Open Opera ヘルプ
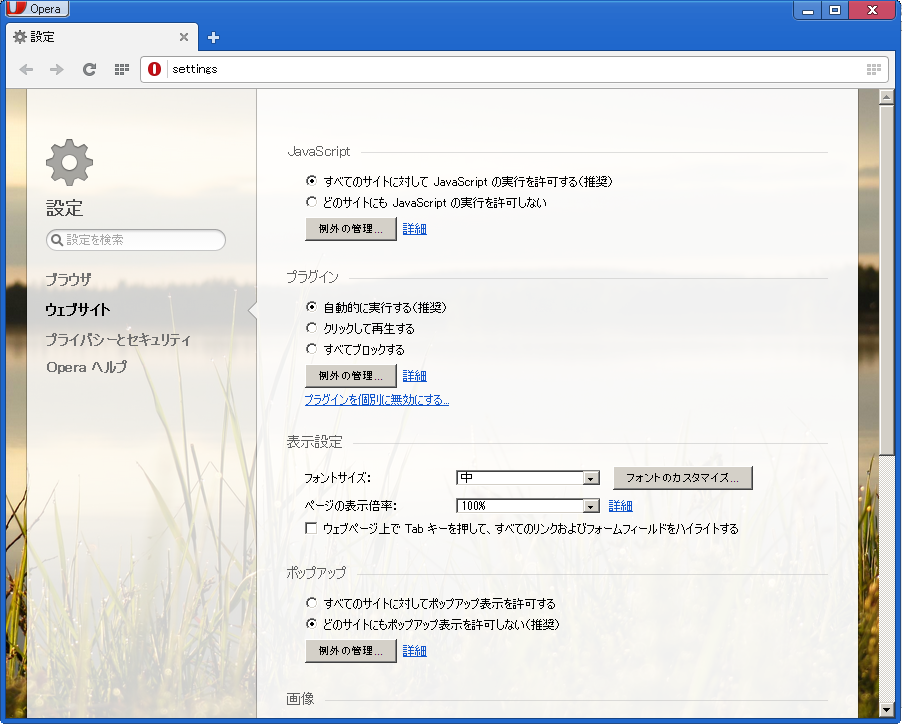902x724 pixels. click(86, 367)
